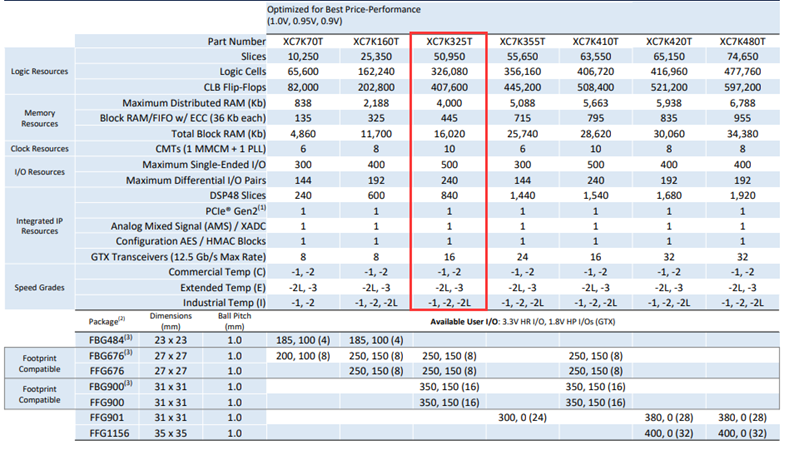Click the Available User I/O note
The height and width of the screenshot is (450, 789).
pyautogui.click(x=522, y=322)
